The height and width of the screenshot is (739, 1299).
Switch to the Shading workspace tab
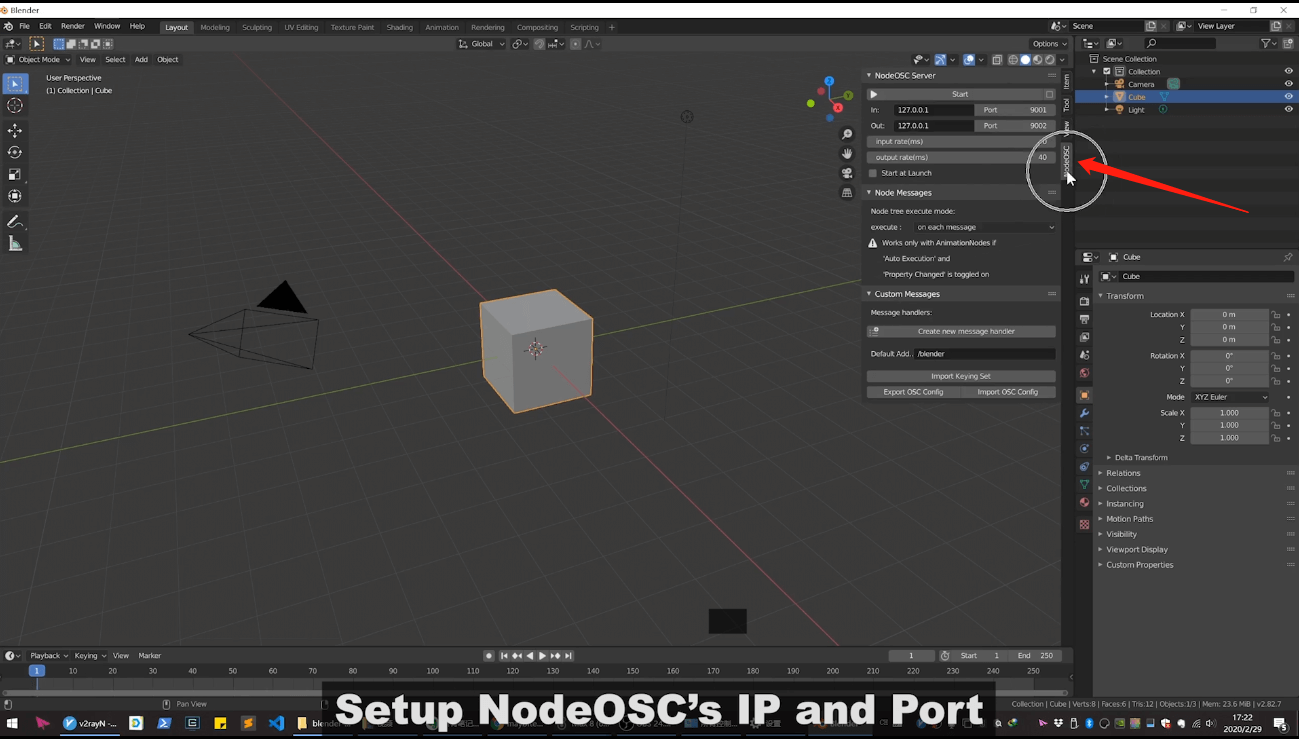click(x=399, y=28)
